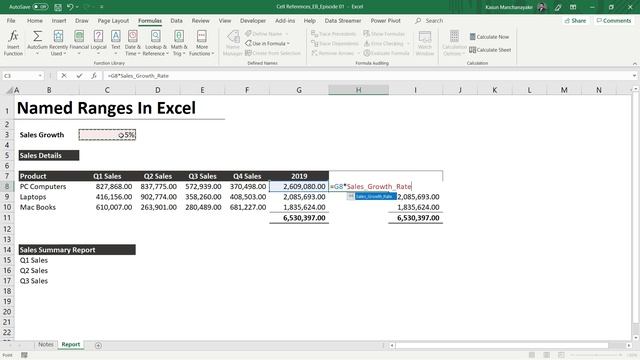Click the Search box
Image resolution: width=640 pixels, height=360 pixels.
click(x=429, y=20)
